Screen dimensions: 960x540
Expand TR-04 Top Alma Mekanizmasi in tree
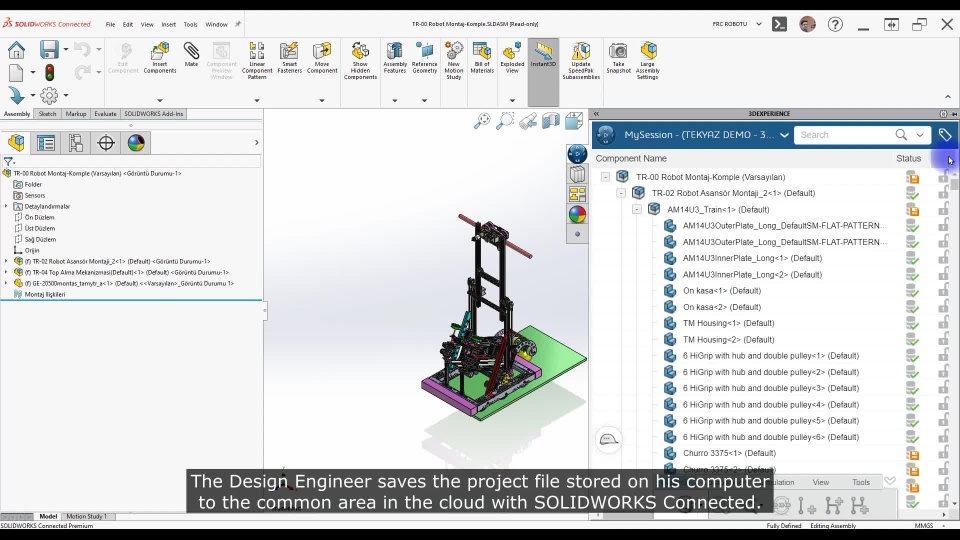pyautogui.click(x=6, y=272)
